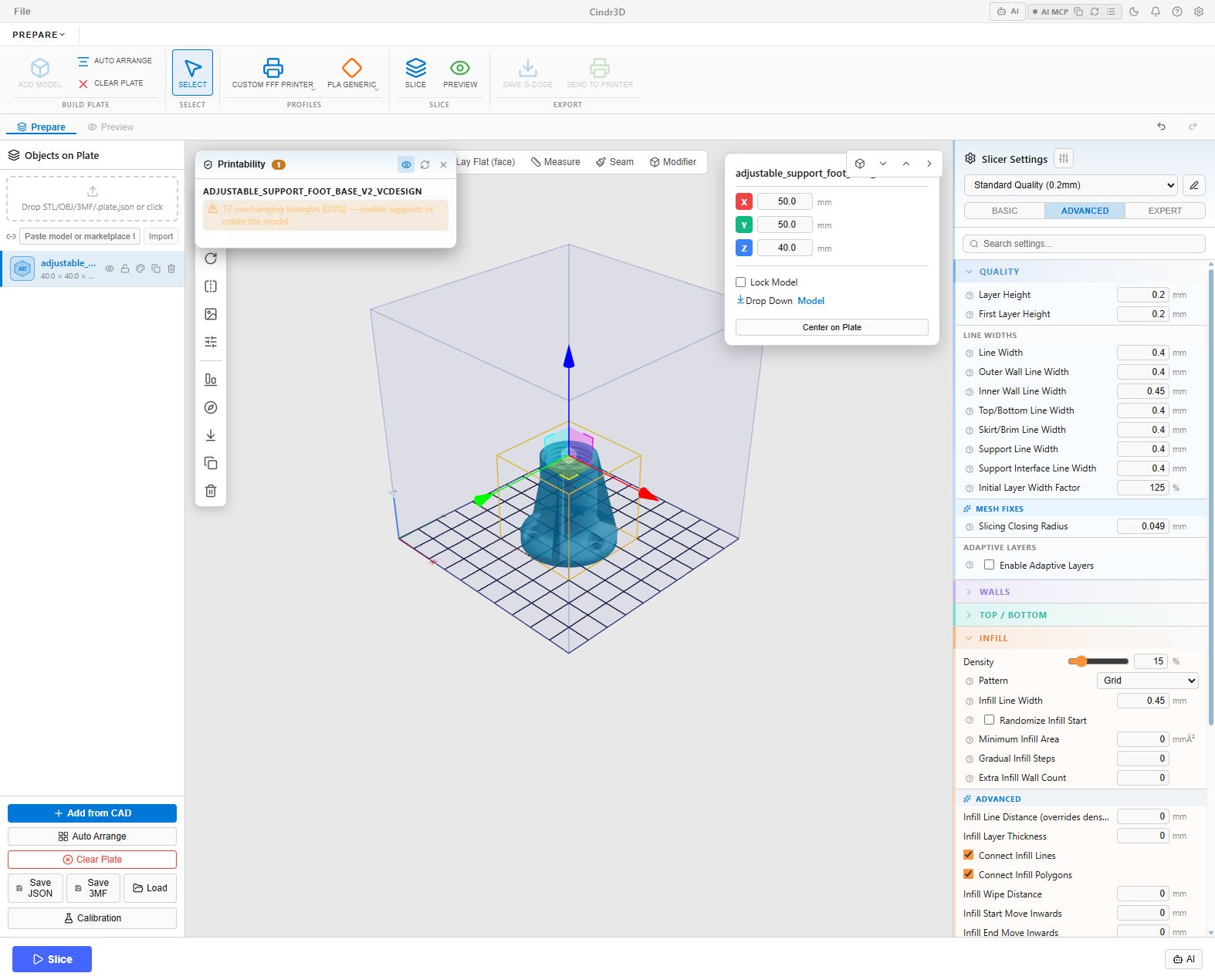Switch to the EXPERT settings tab
The width and height of the screenshot is (1215, 980).
tap(1165, 211)
